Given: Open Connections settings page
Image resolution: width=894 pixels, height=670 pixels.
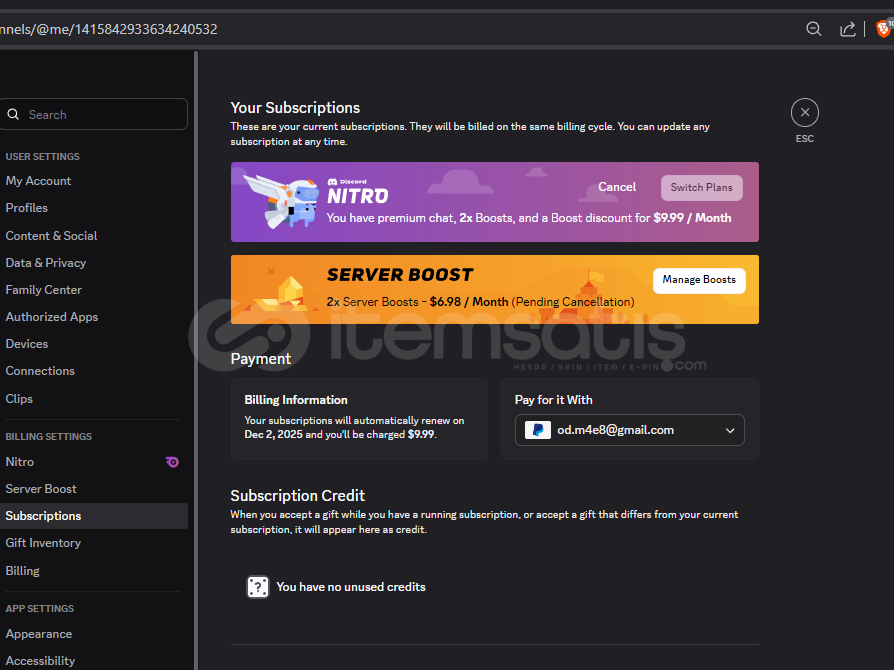Looking at the screenshot, I should (40, 371).
